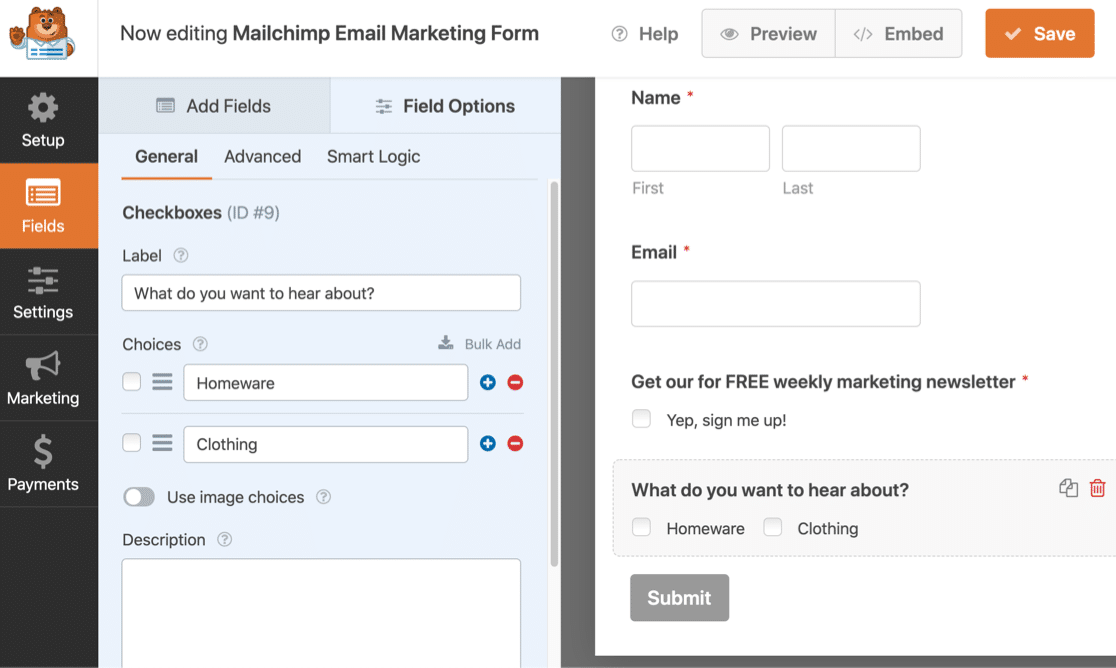Click the Email input in preview

[776, 304]
